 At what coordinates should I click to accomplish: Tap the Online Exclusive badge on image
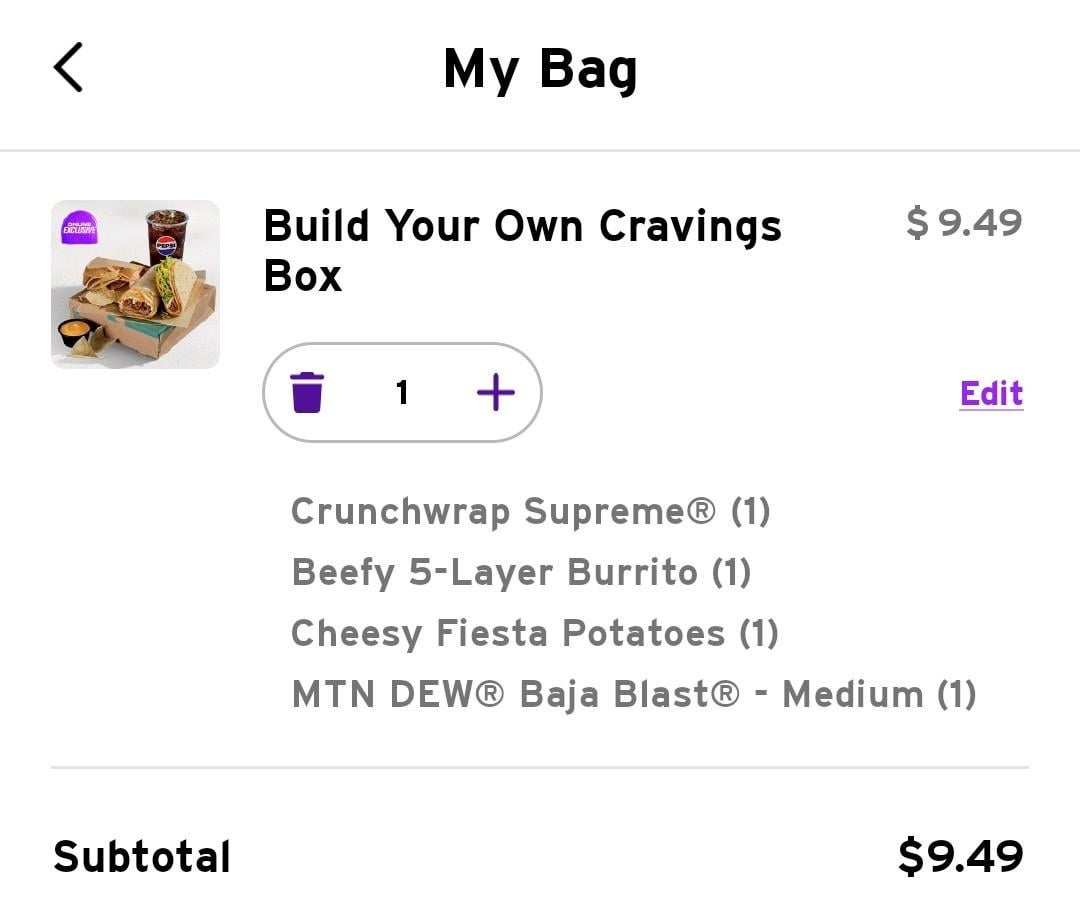[x=80, y=228]
